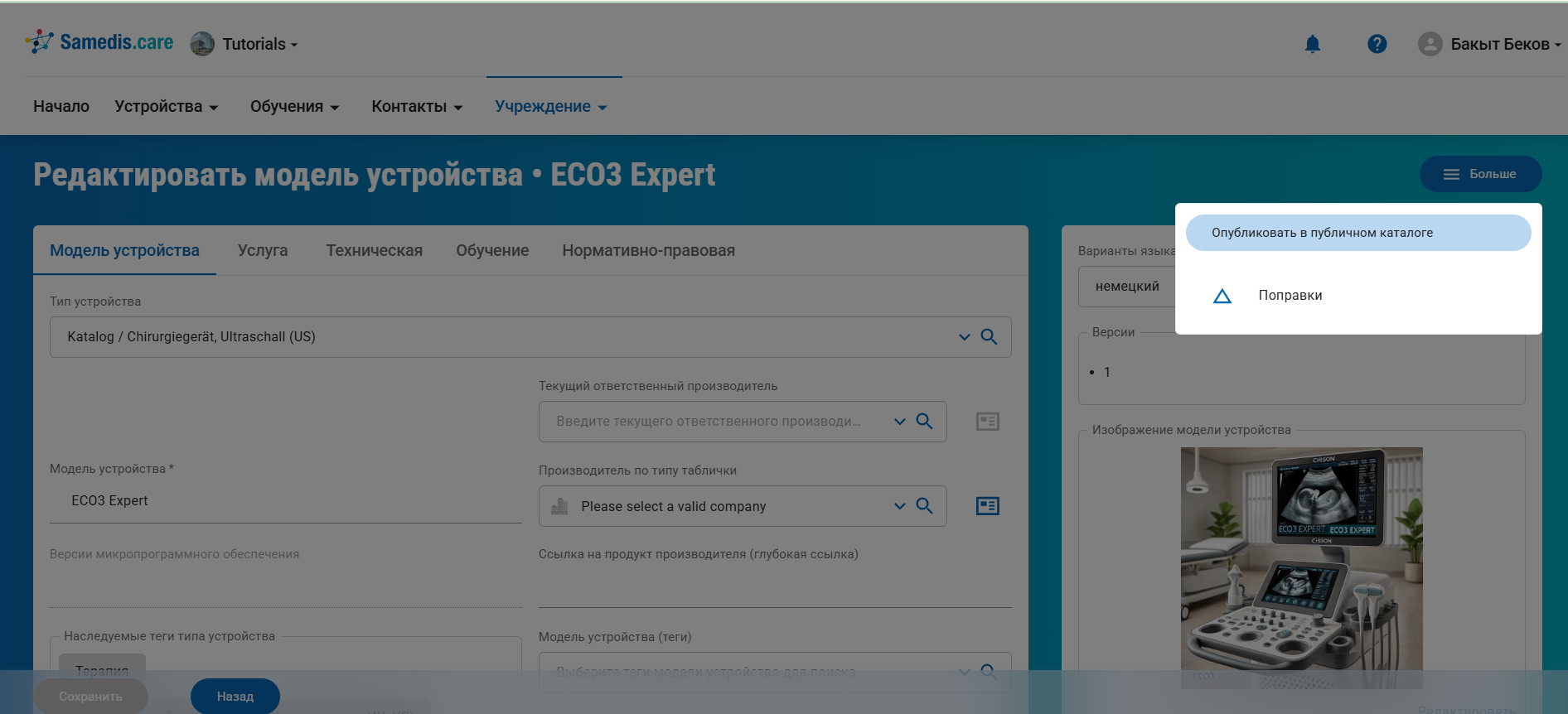Image resolution: width=1568 pixels, height=714 pixels.
Task: Search nameplate manufacturer with the magnifier icon
Action: coord(924,506)
